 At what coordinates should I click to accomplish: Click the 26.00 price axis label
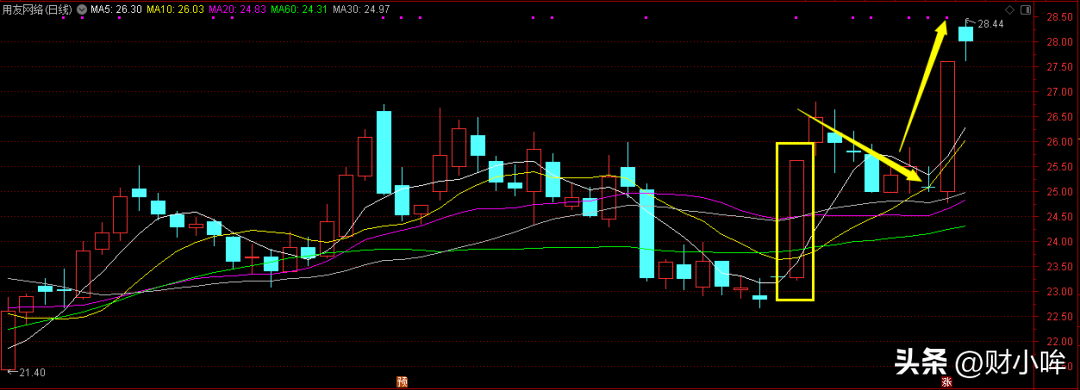1060,142
